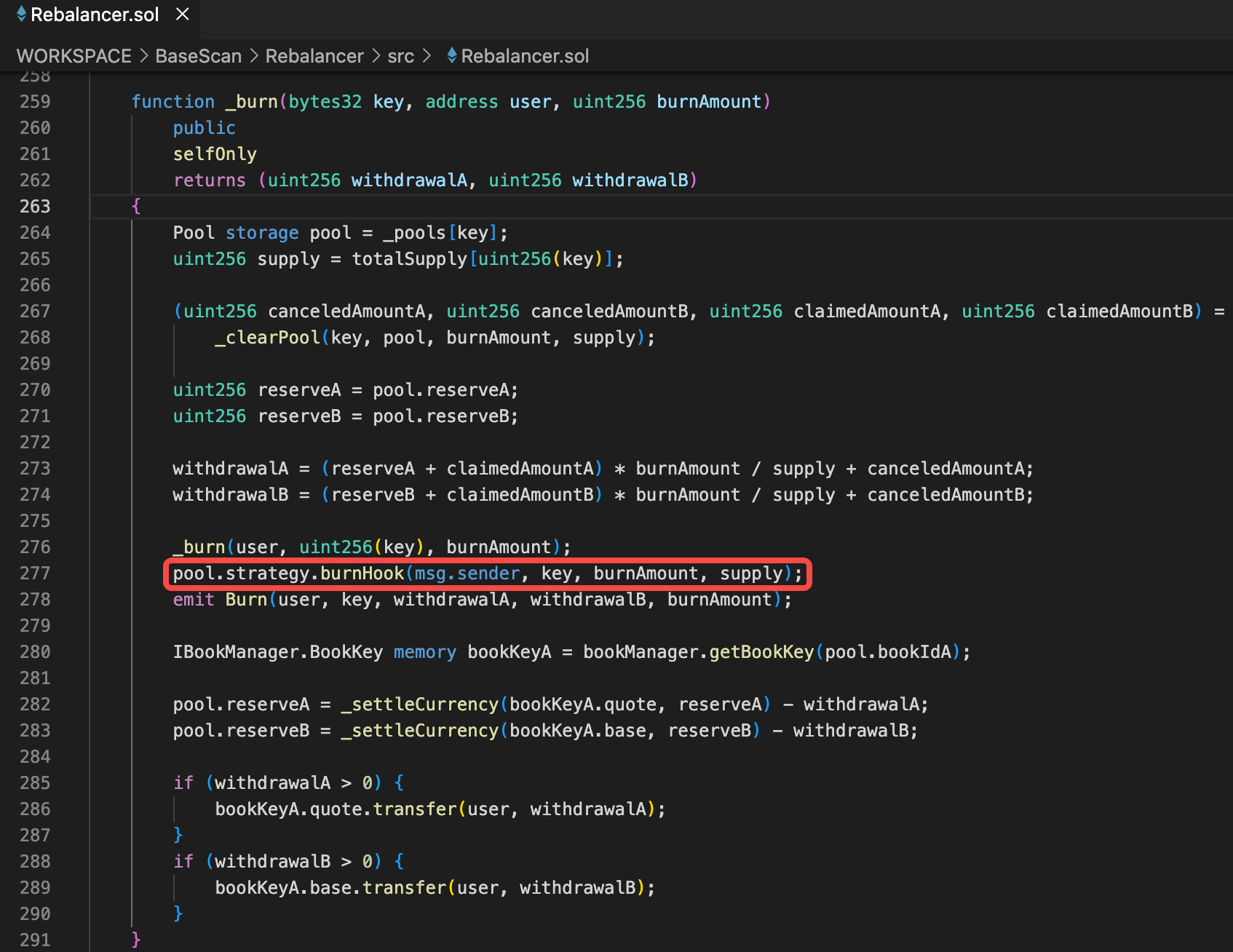Click withdrawalB assignment on line 274
Viewport: 1233px width, 952px height.
click(x=230, y=495)
